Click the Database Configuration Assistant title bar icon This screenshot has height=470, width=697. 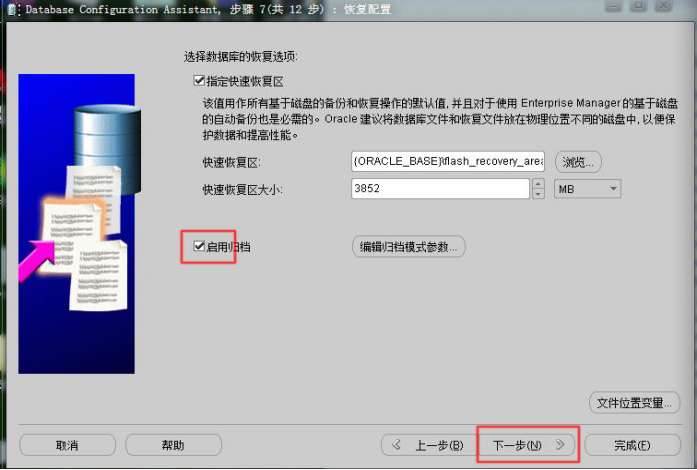pyautogui.click(x=13, y=9)
